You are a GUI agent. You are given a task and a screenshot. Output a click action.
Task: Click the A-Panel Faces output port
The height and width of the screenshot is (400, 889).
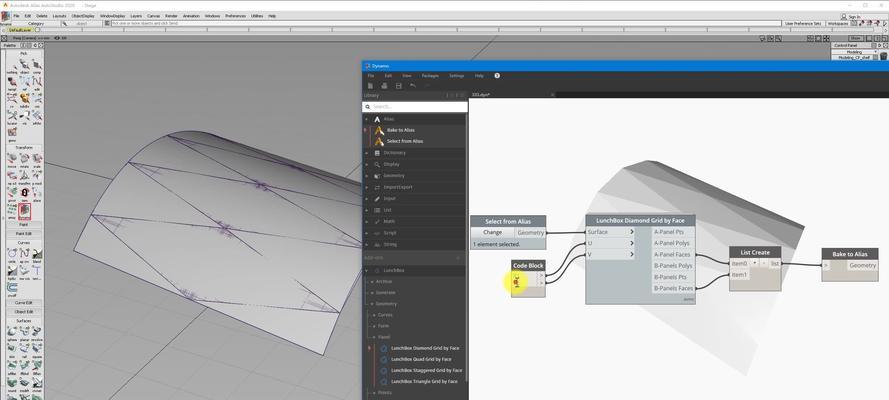pos(673,255)
